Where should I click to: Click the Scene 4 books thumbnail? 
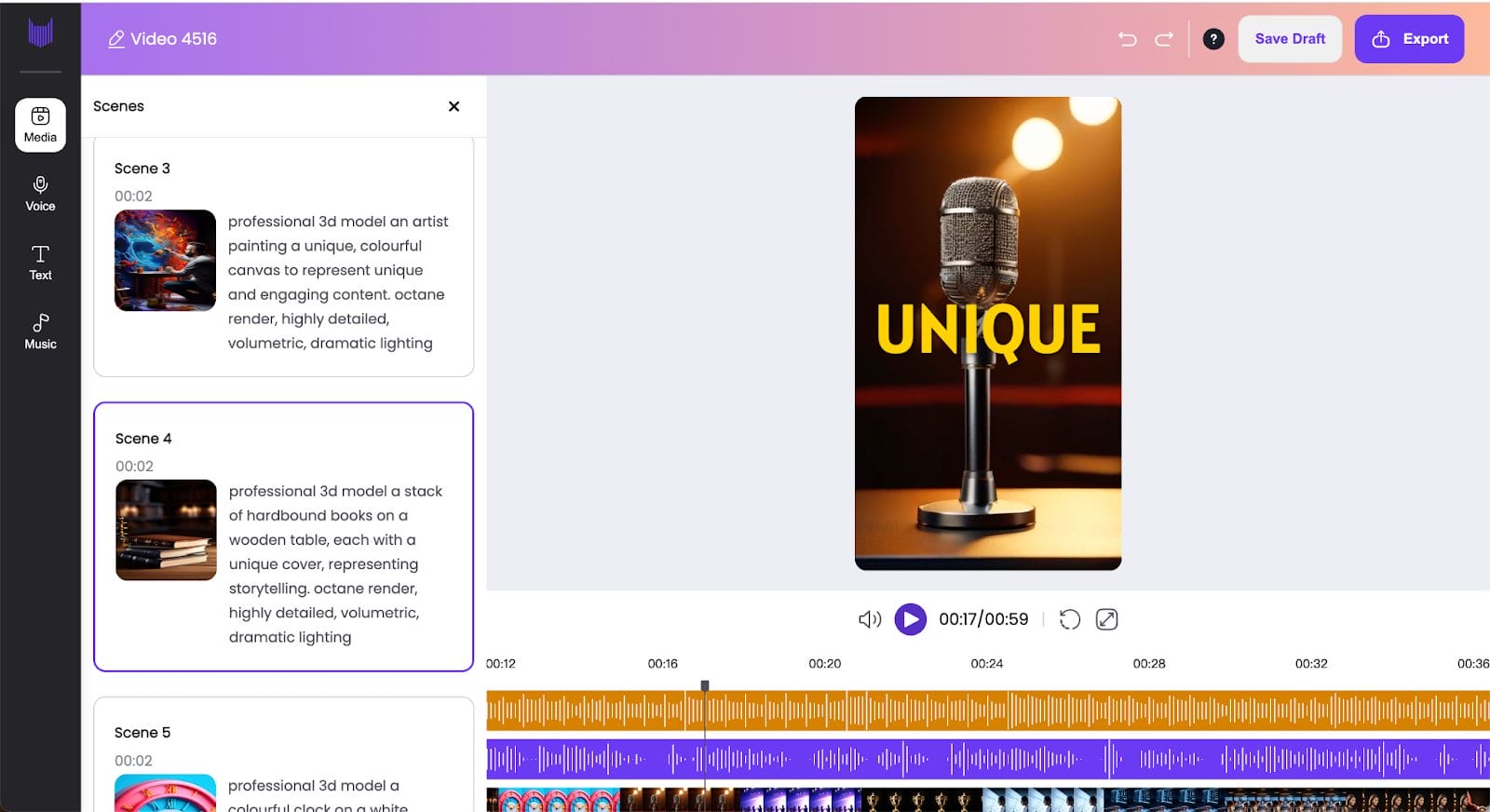pos(166,530)
